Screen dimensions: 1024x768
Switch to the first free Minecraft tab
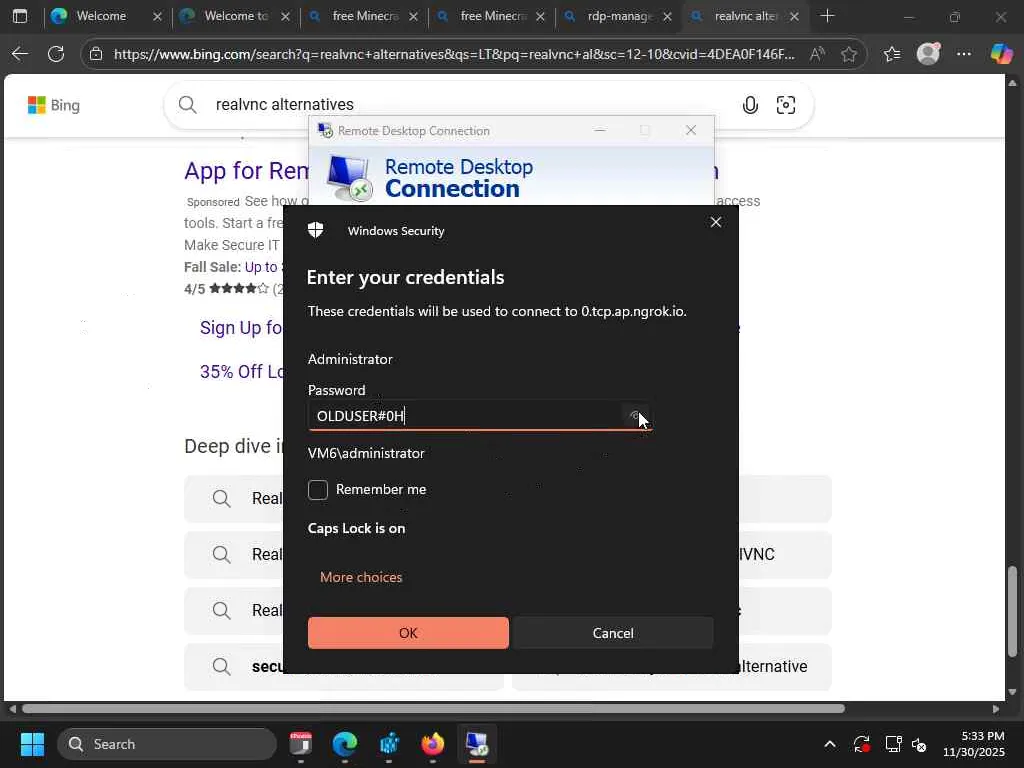pos(362,16)
